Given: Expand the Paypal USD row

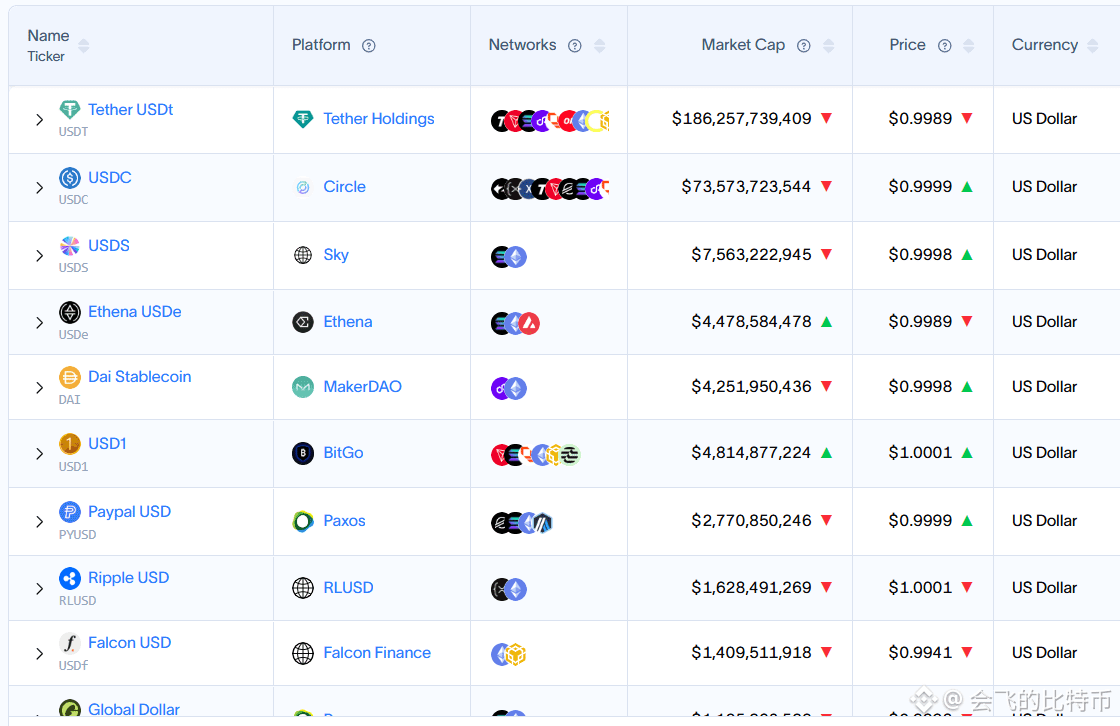Looking at the screenshot, I should click(x=39, y=522).
